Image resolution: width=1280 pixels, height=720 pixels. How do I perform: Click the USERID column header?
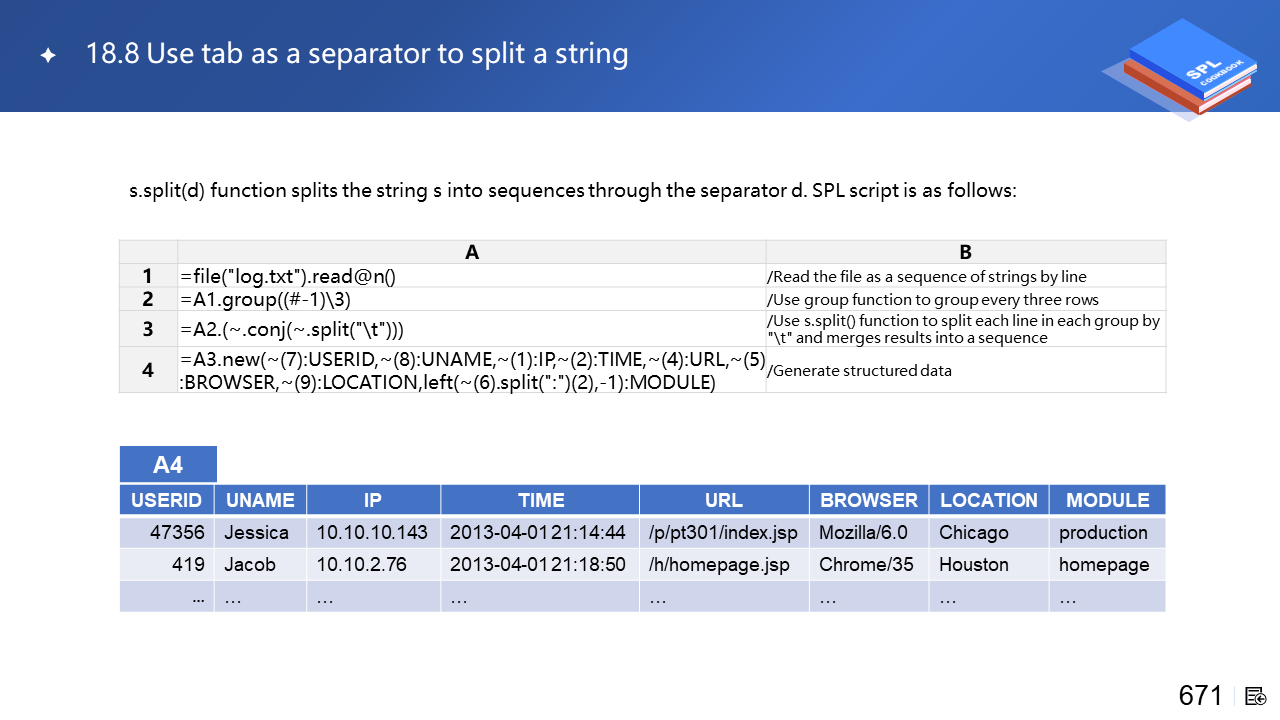[x=167, y=500]
